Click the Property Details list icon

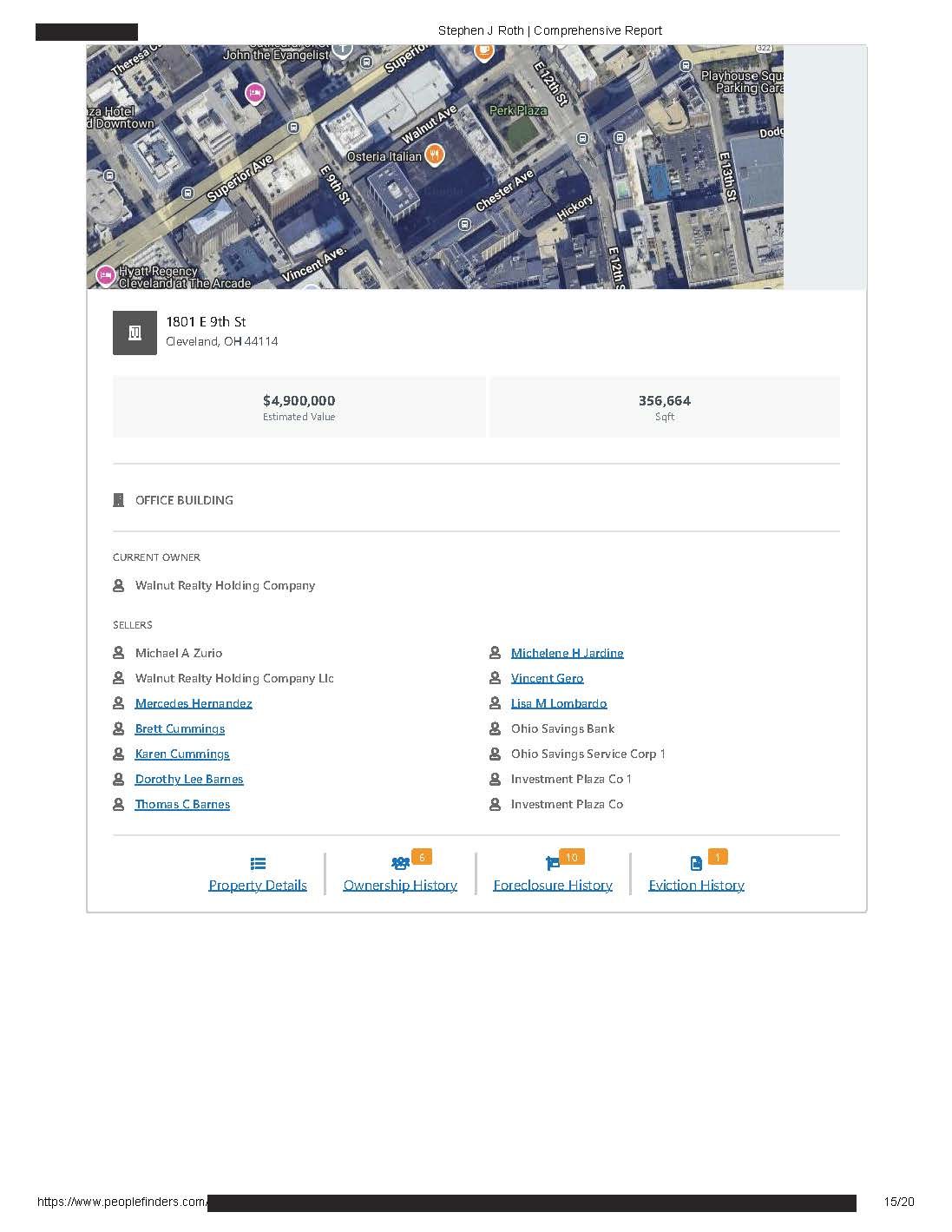pos(258,863)
